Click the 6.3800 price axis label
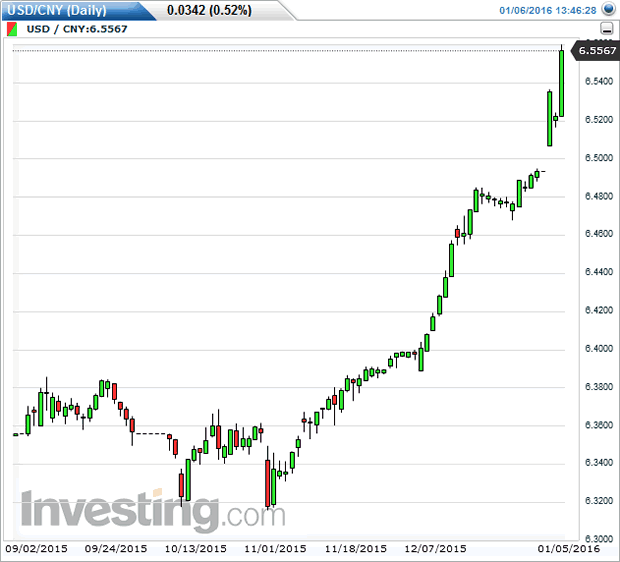The height and width of the screenshot is (562, 620). [599, 387]
